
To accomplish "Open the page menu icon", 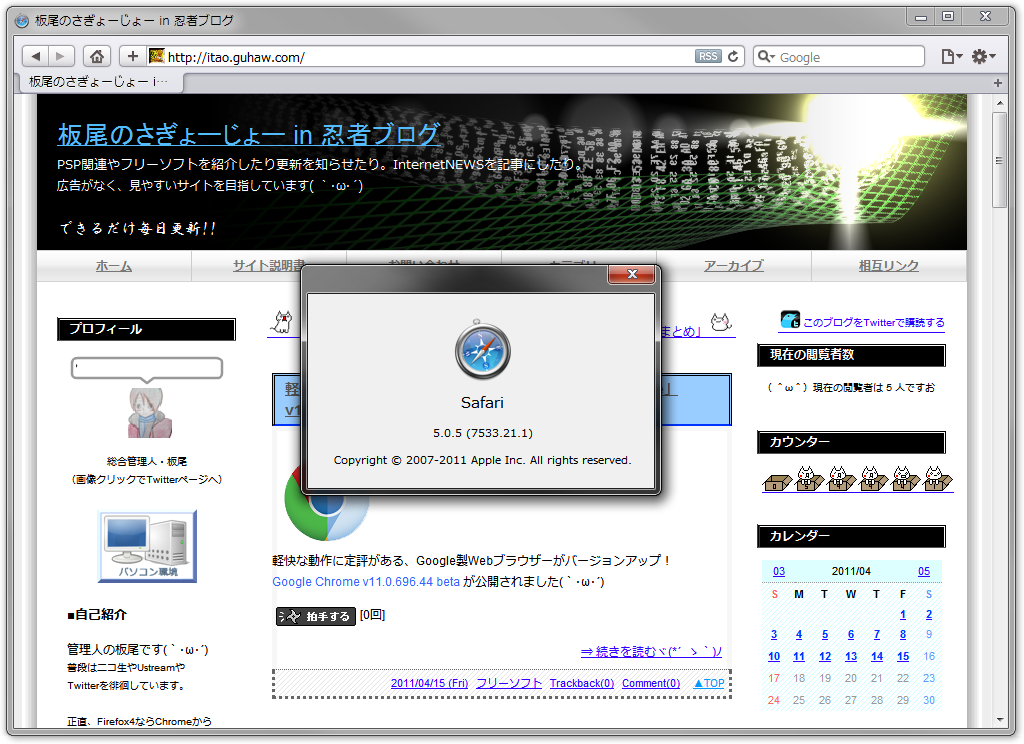I will pyautogui.click(x=952, y=56).
